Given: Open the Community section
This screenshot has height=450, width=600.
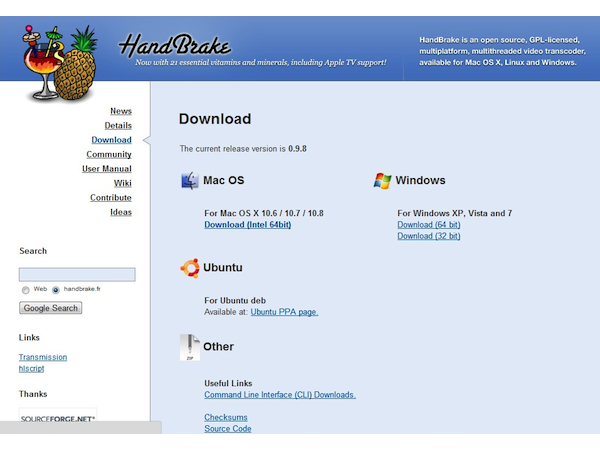Looking at the screenshot, I should pos(109,155).
